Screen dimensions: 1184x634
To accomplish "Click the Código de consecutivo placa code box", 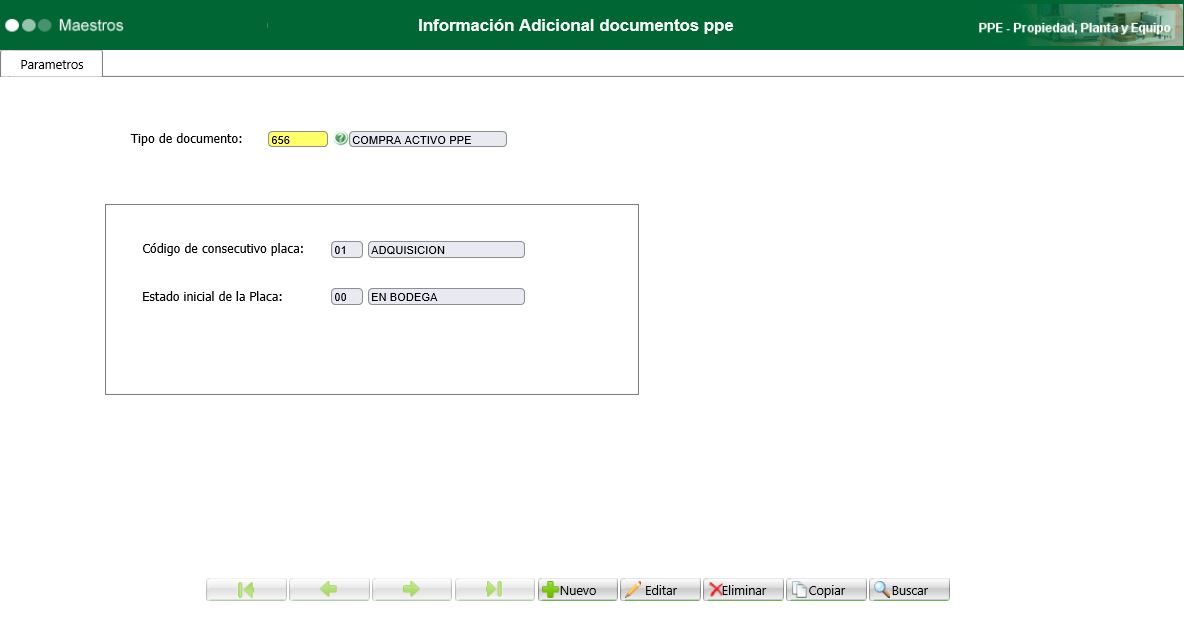I will [x=346, y=249].
